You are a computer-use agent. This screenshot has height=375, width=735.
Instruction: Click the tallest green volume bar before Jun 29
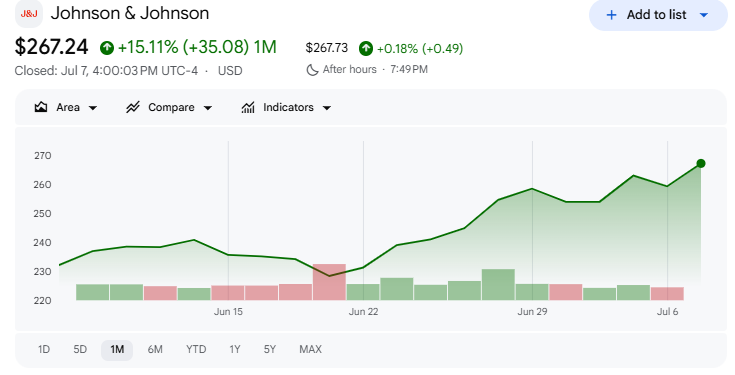498,285
